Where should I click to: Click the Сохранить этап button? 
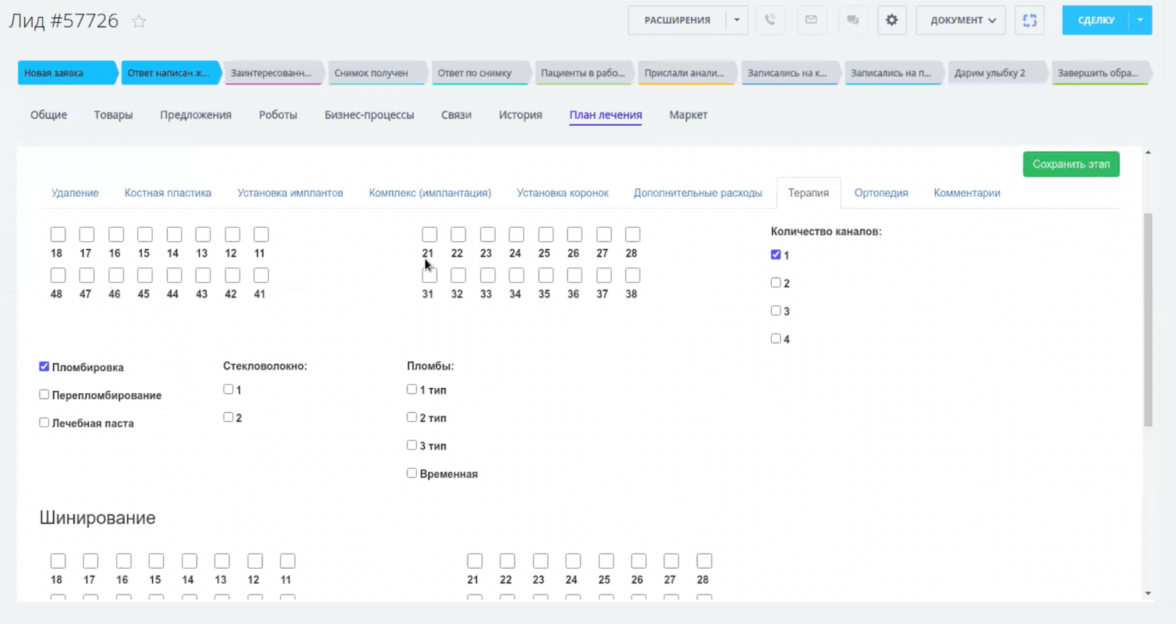pyautogui.click(x=1070, y=164)
